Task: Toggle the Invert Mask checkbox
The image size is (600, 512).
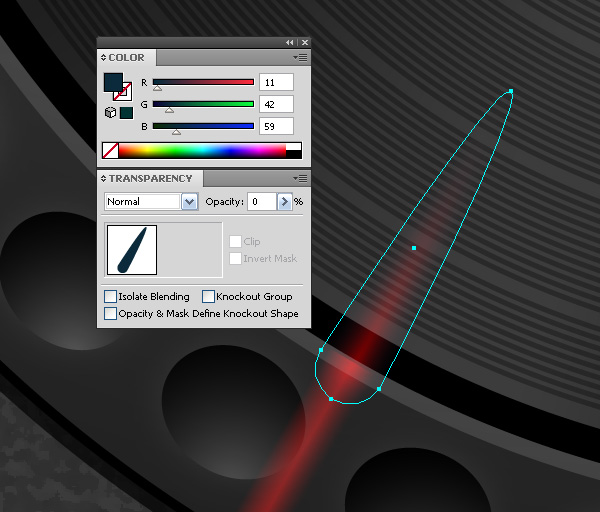Action: point(235,259)
